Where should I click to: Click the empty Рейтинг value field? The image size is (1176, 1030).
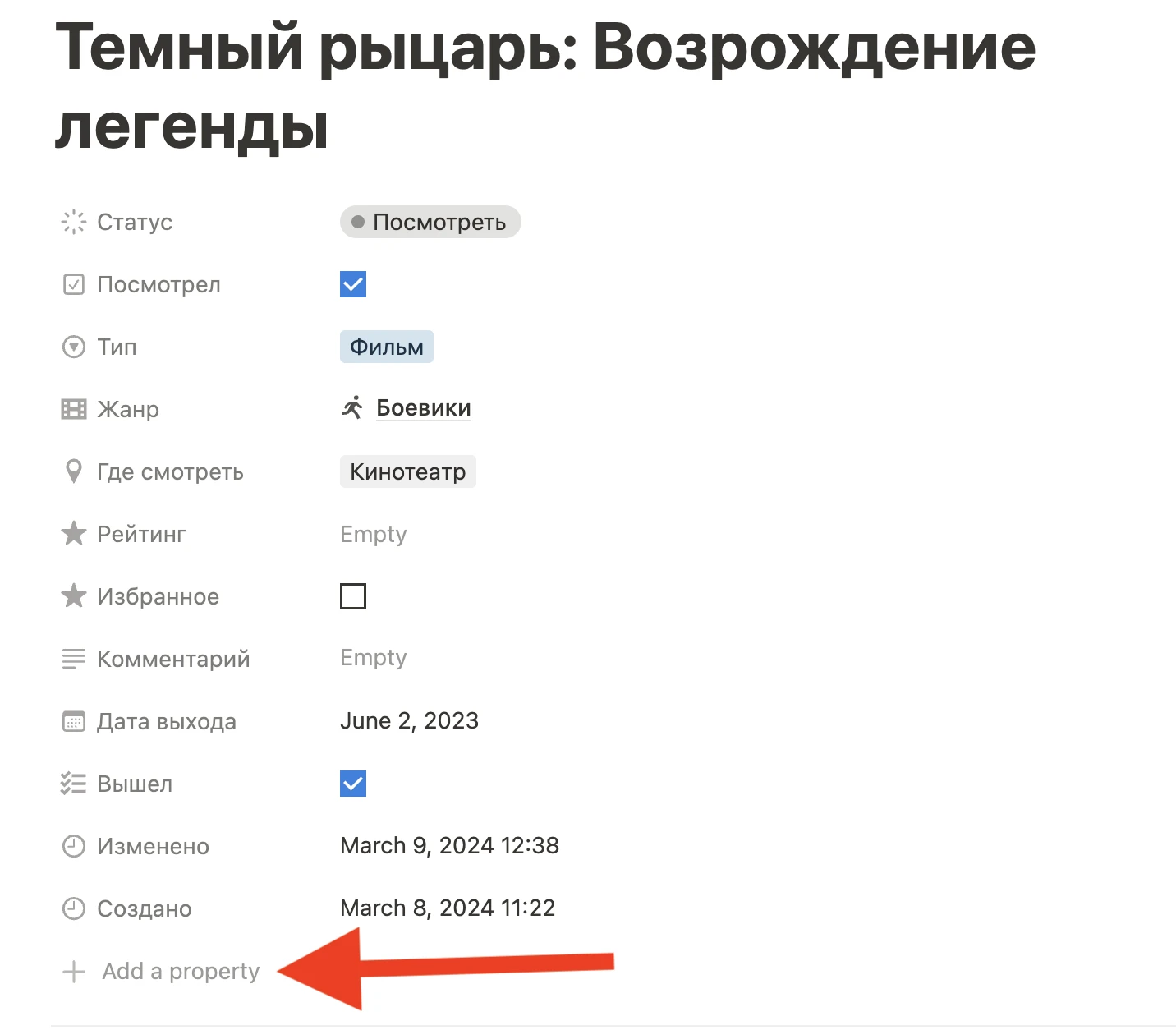tap(374, 534)
